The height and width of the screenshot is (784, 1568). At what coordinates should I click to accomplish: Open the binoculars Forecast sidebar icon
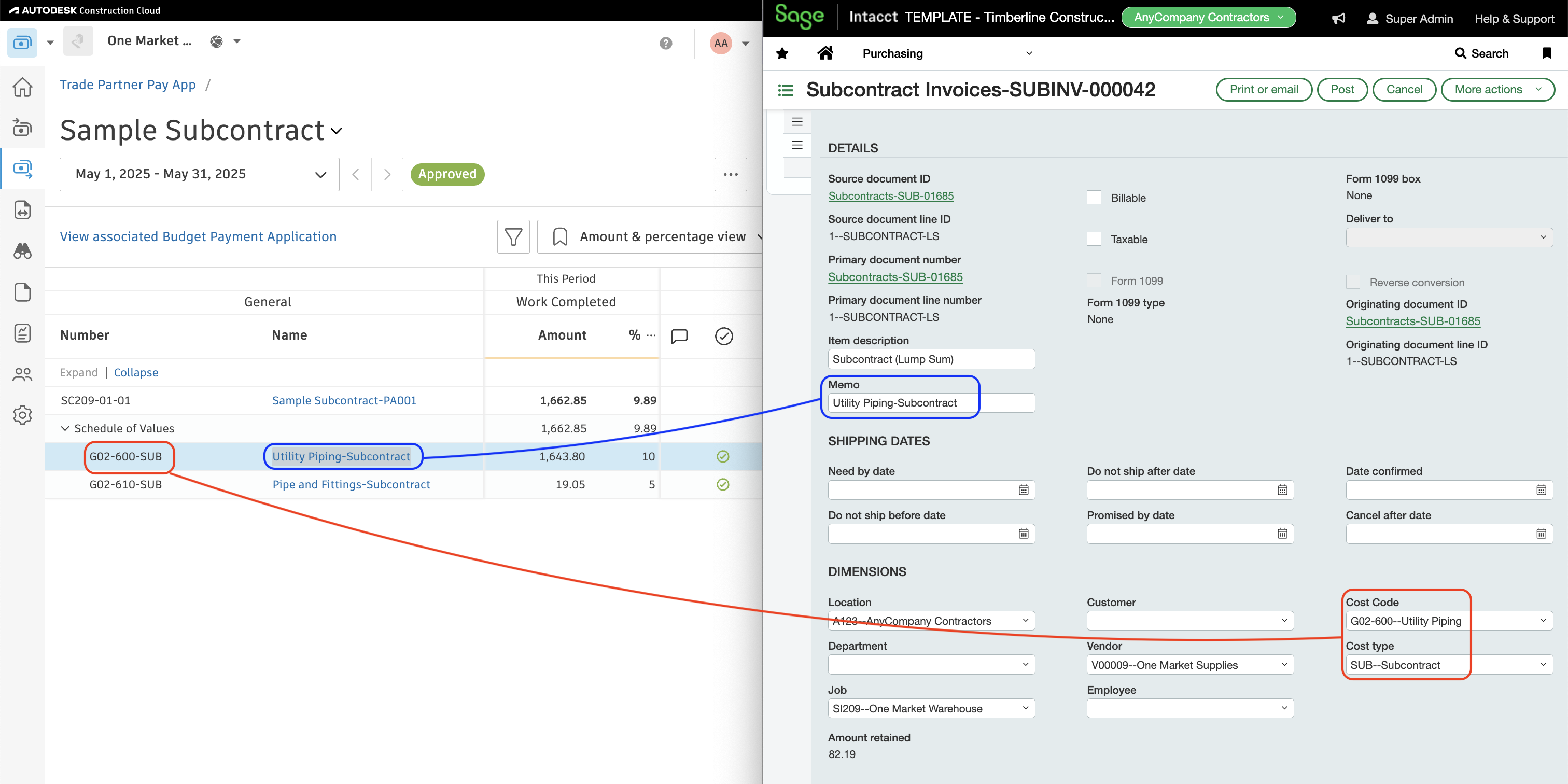(22, 251)
